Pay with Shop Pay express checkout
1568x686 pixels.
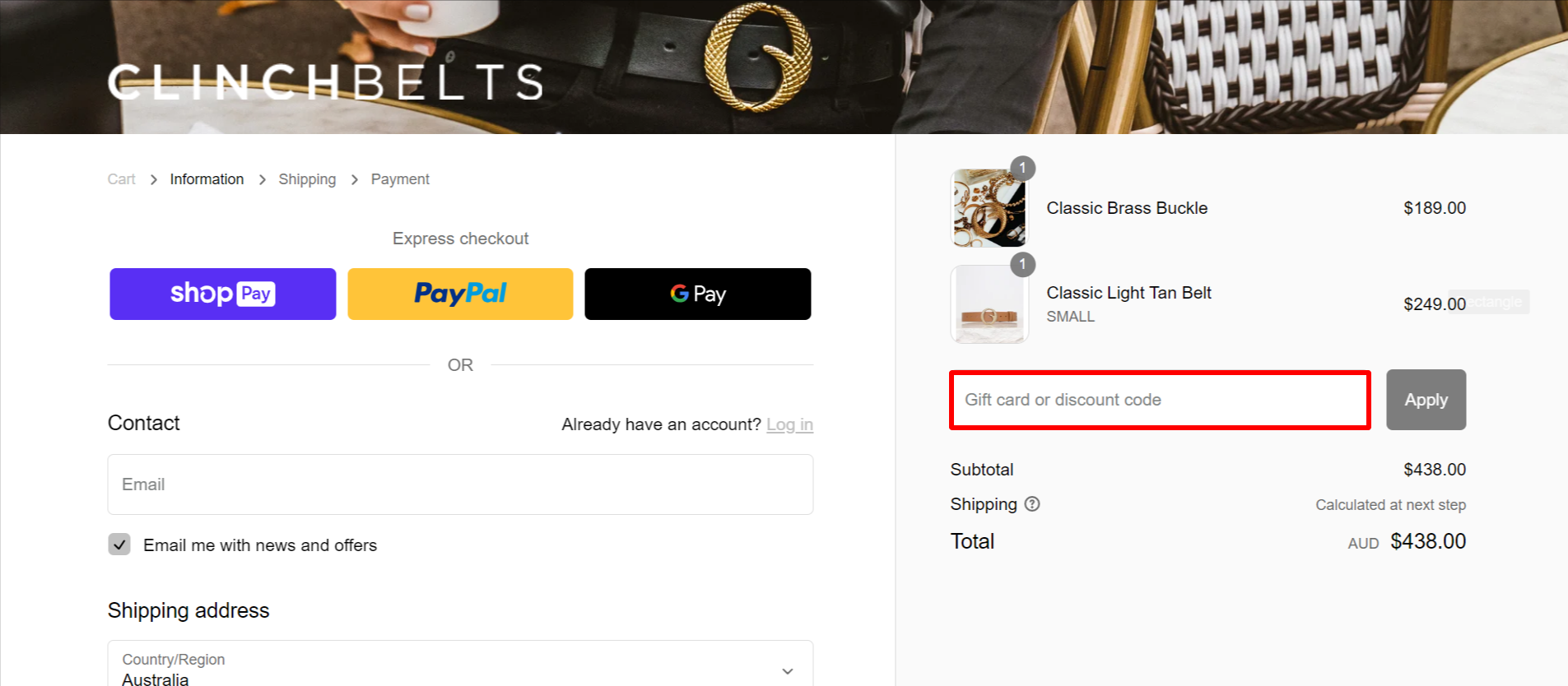coord(222,294)
